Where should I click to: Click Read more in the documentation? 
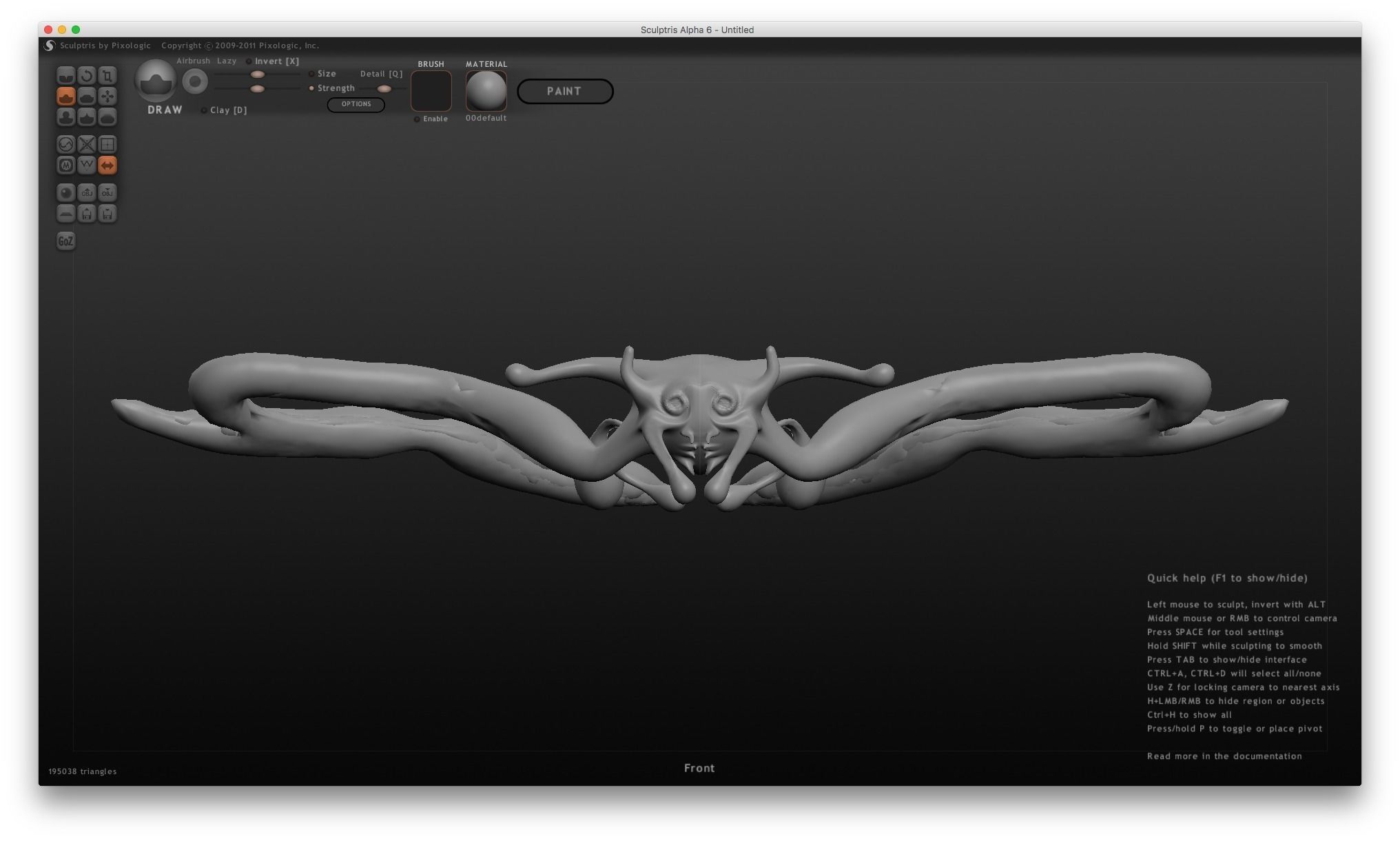pyautogui.click(x=1224, y=756)
